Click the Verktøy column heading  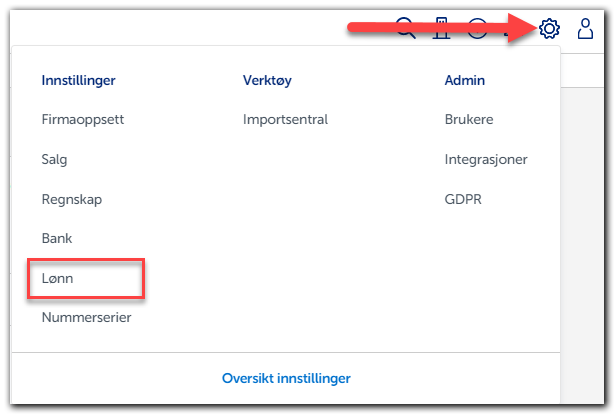(267, 80)
